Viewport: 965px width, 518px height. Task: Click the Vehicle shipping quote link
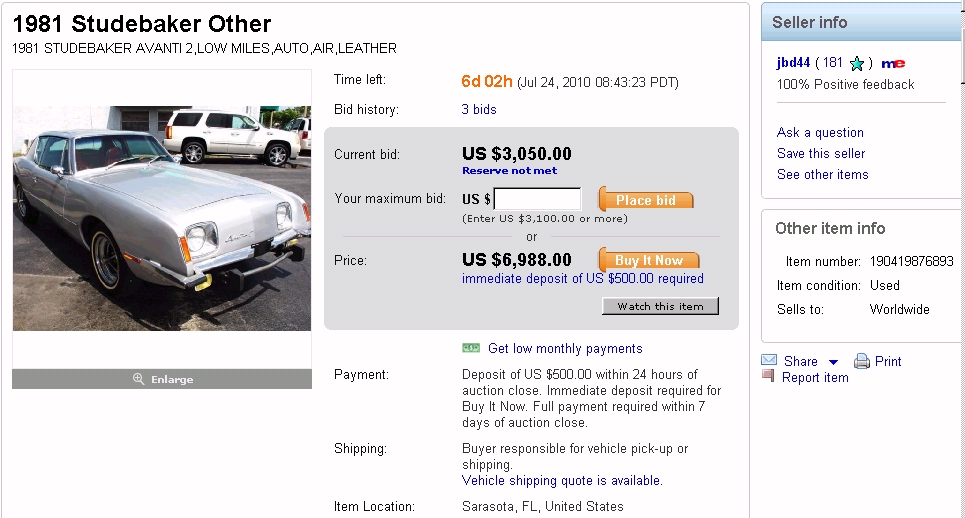(x=562, y=481)
